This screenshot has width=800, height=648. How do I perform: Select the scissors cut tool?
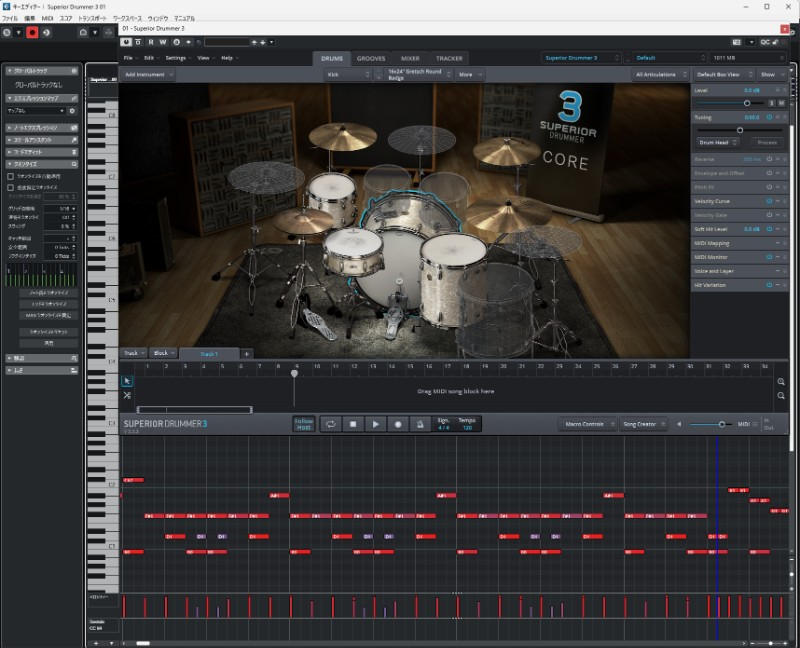point(128,396)
